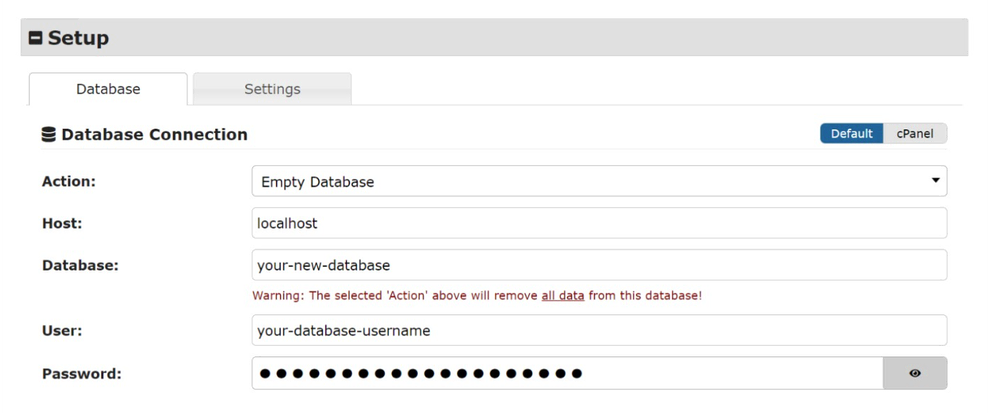988x418 pixels.
Task: Switch to the Settings tab
Action: [272, 89]
